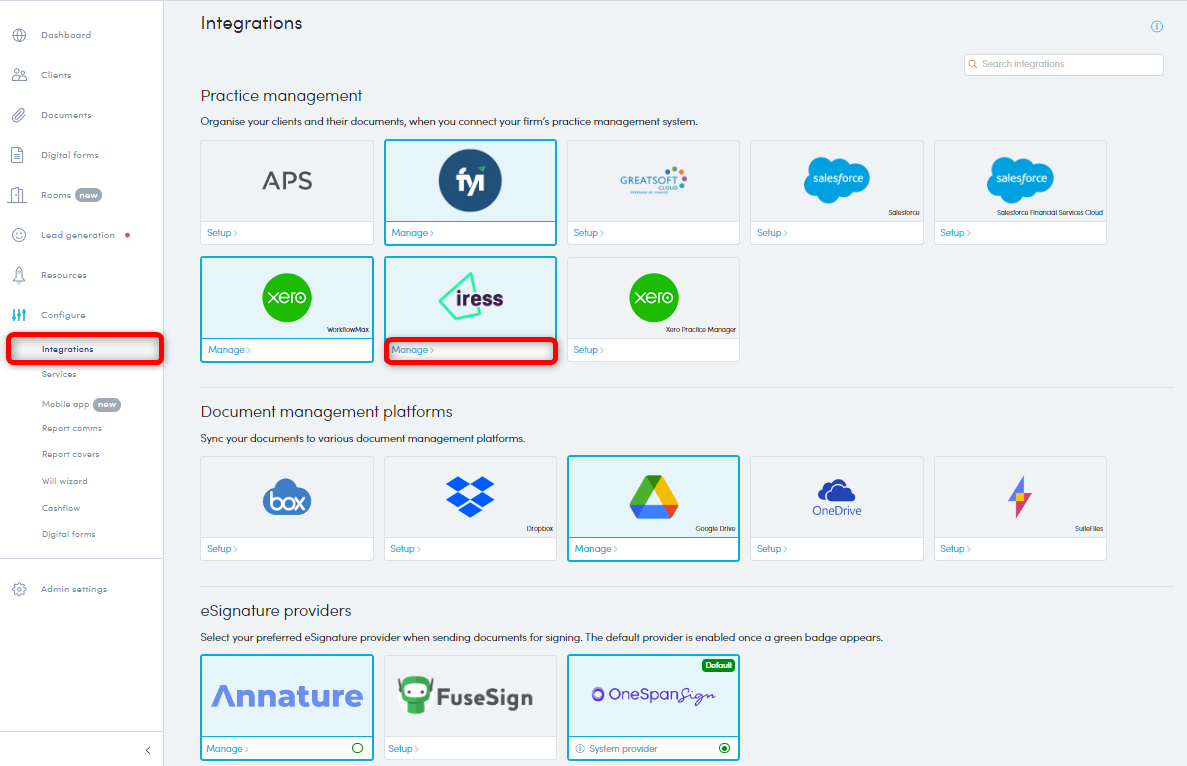The width and height of the screenshot is (1187, 766).
Task: Open the Dashboard globe icon
Action: (20, 35)
